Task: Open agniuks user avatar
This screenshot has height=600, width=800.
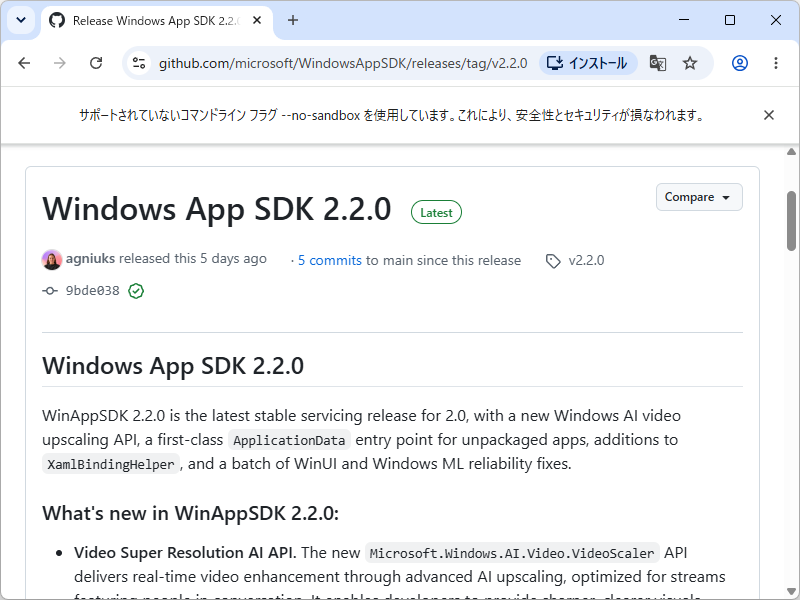Action: 52,260
